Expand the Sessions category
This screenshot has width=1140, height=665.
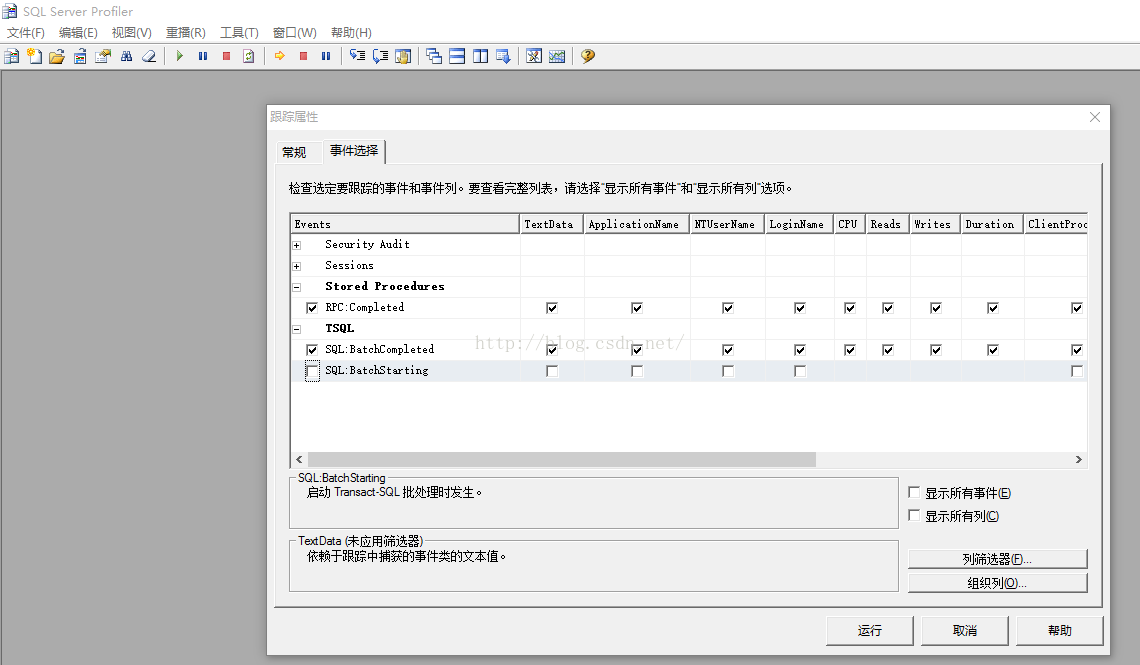[x=297, y=266]
